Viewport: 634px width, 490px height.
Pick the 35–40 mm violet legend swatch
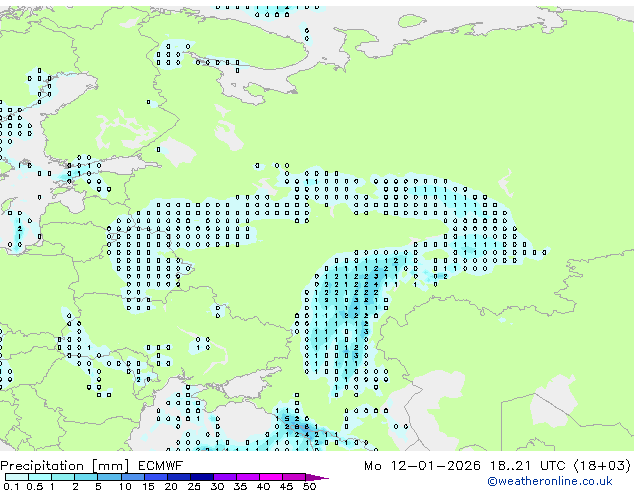(248, 477)
